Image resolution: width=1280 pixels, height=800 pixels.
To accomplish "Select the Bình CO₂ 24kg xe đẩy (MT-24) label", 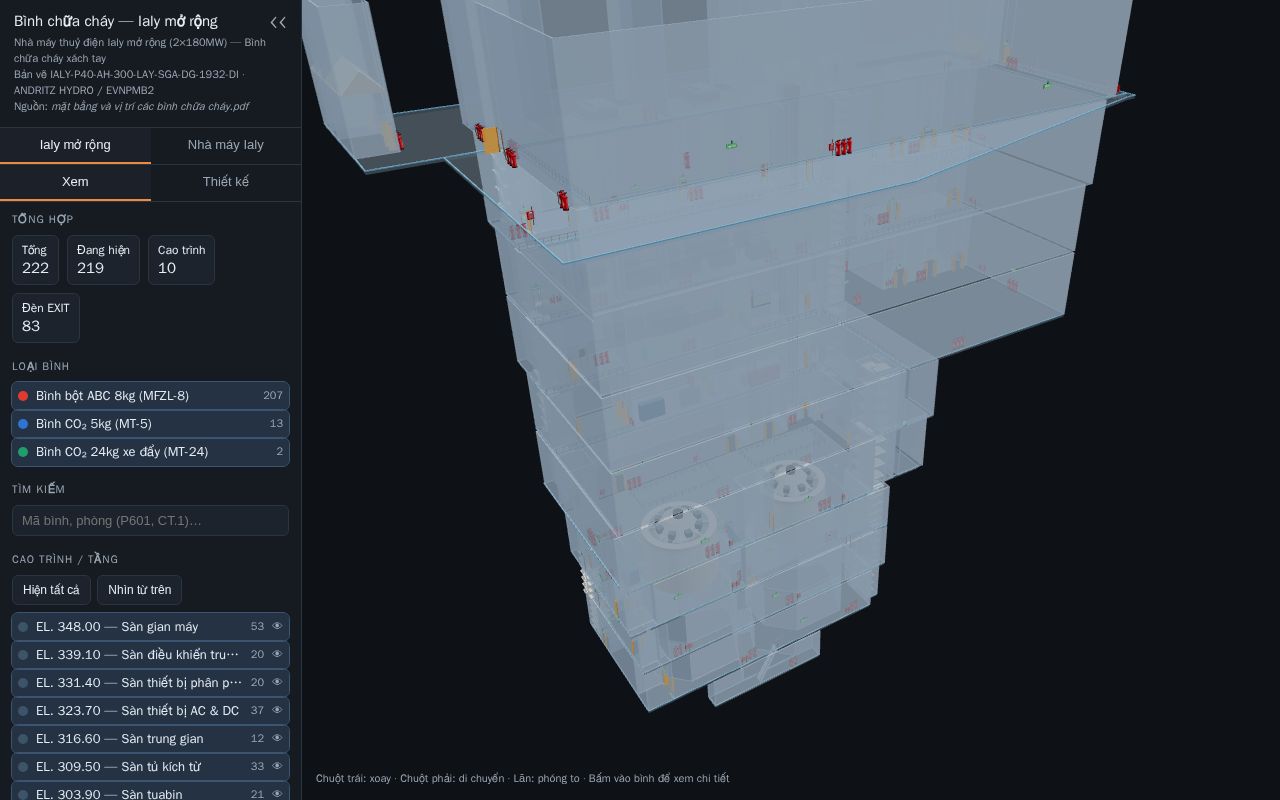I will pyautogui.click(x=122, y=452).
